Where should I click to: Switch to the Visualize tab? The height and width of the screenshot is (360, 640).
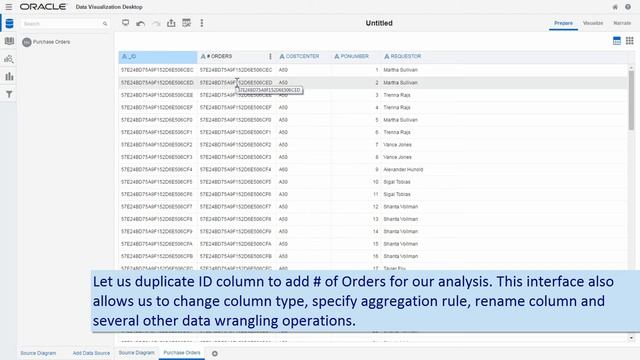pos(593,23)
